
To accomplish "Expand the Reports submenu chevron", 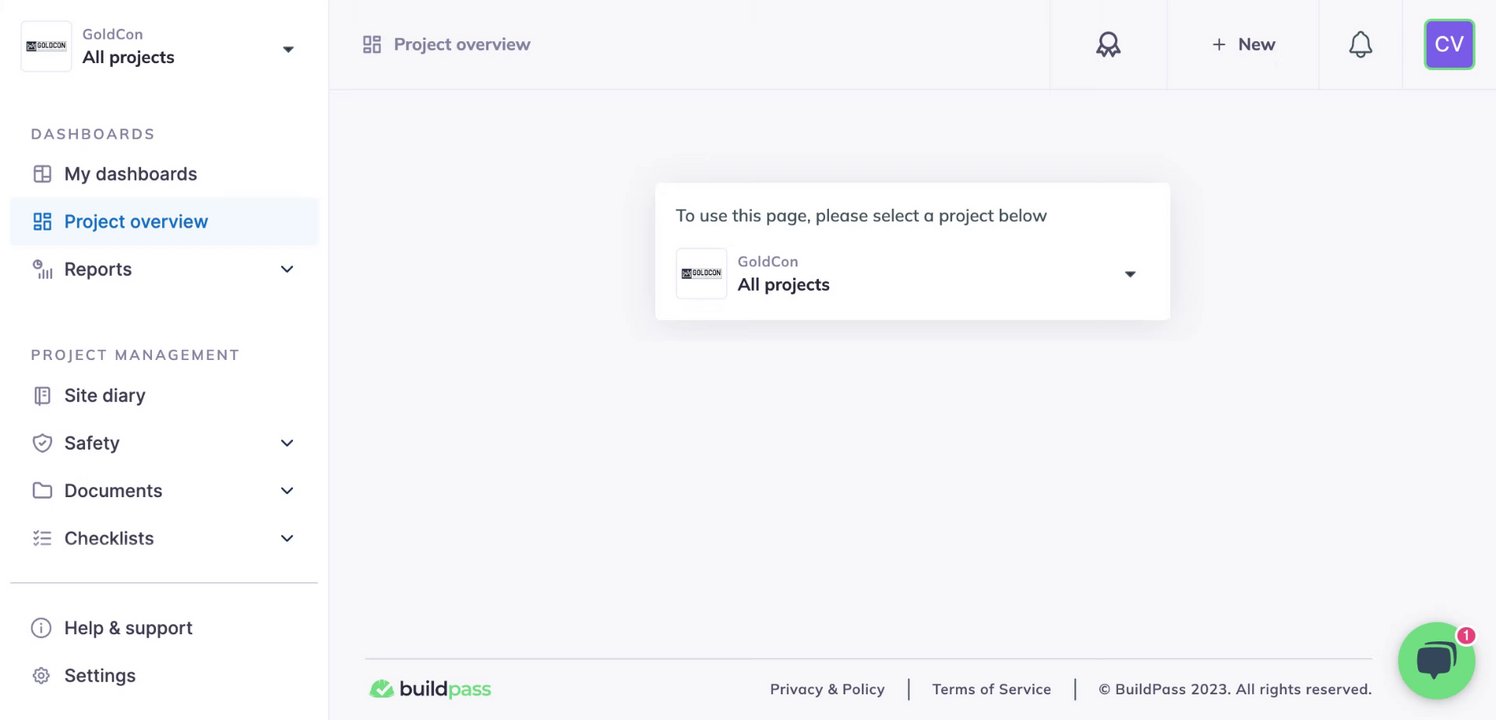I will [287, 269].
